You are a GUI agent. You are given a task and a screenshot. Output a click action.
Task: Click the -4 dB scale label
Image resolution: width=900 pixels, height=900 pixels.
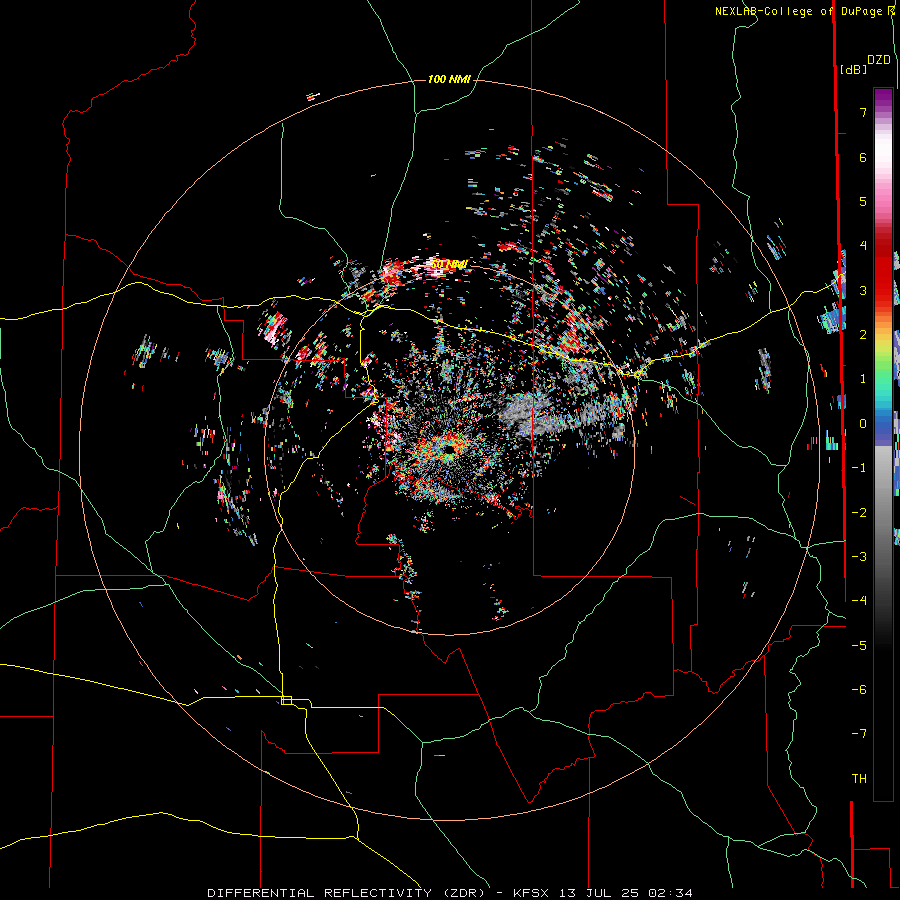coord(859,601)
